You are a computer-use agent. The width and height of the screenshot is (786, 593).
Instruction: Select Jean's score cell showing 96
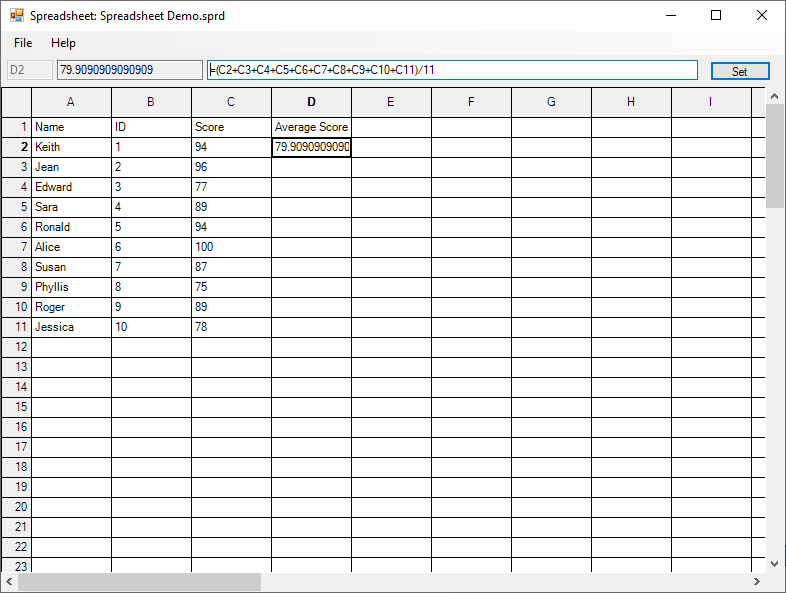231,167
